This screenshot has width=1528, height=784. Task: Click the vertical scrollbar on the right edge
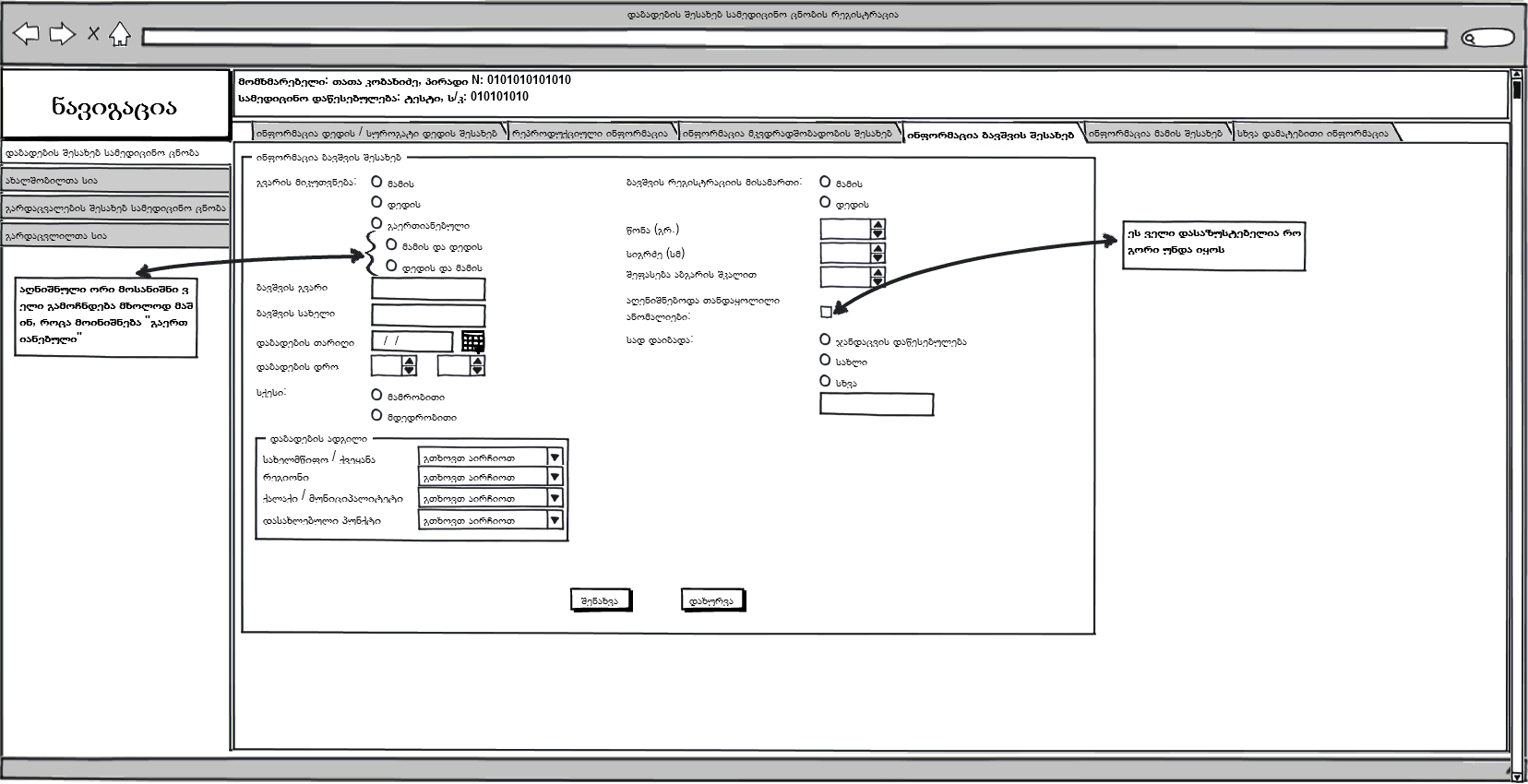click(1517, 415)
